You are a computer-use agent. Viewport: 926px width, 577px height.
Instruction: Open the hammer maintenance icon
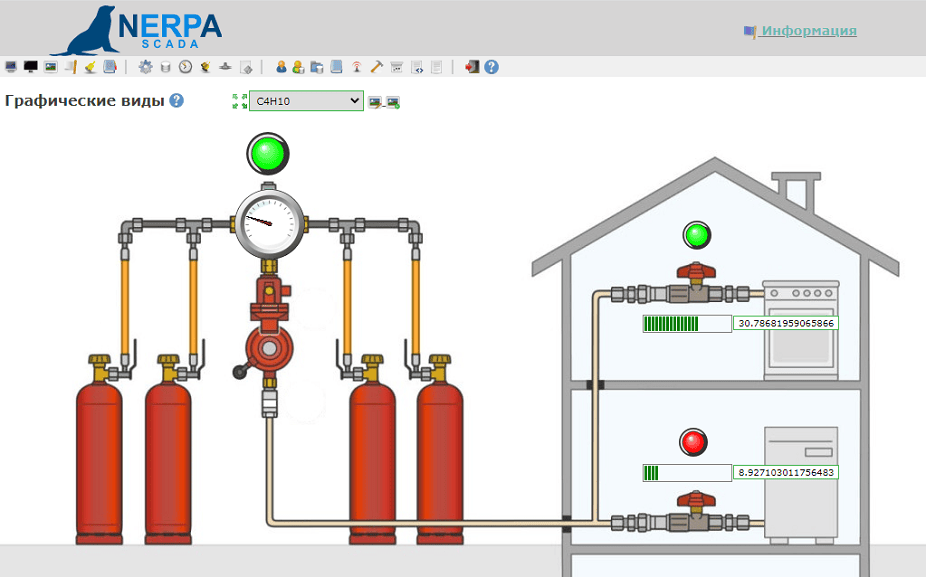click(x=377, y=67)
